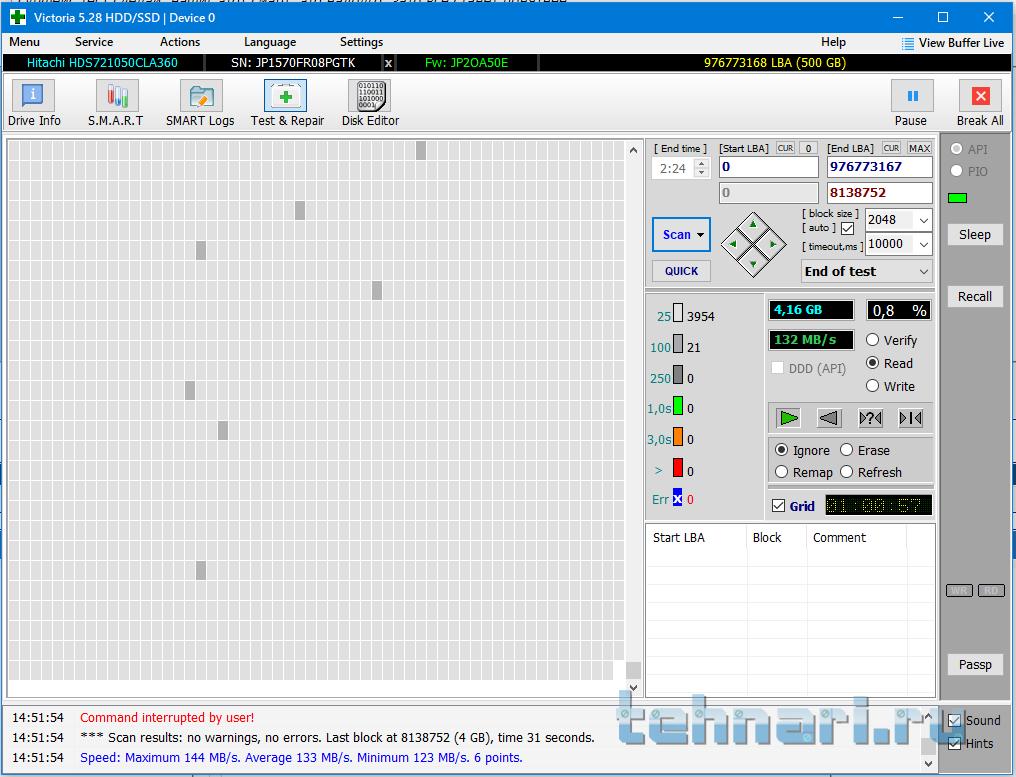The height and width of the screenshot is (777, 1016).
Task: Toggle the Grid checkbox
Action: coord(779,506)
